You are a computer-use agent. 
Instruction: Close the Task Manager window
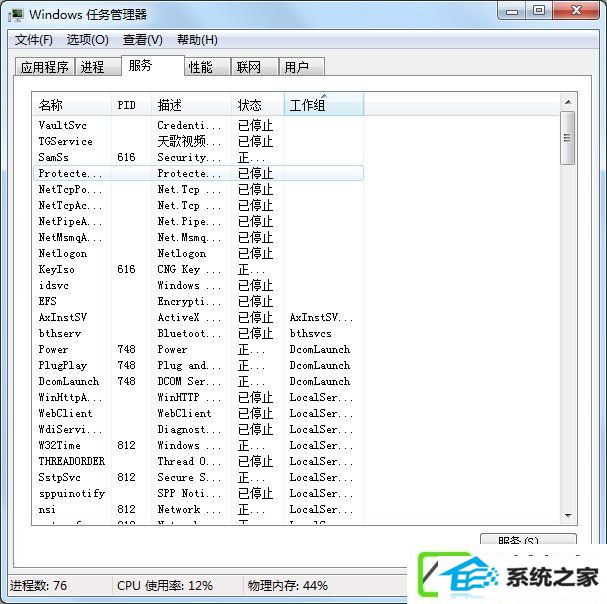click(x=576, y=11)
